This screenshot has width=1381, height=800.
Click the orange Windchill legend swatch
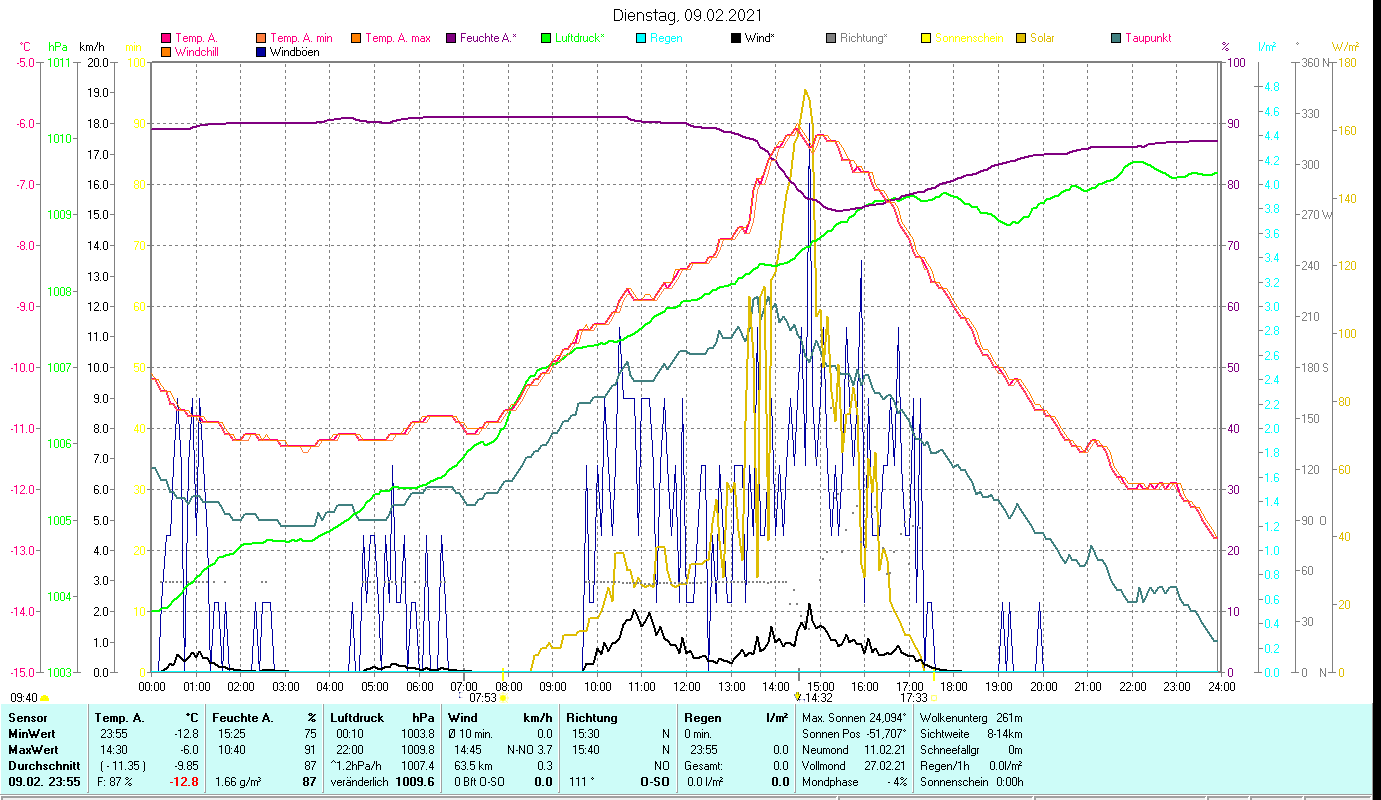tap(166, 51)
